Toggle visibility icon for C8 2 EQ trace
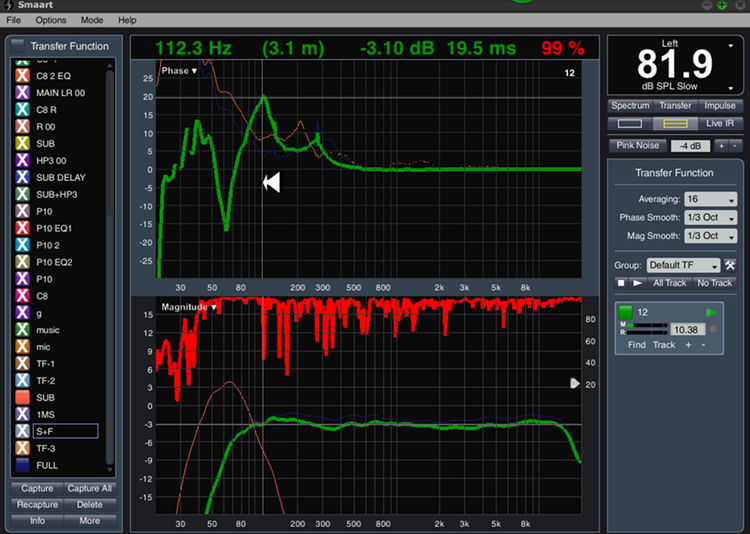750x534 pixels. click(22, 76)
